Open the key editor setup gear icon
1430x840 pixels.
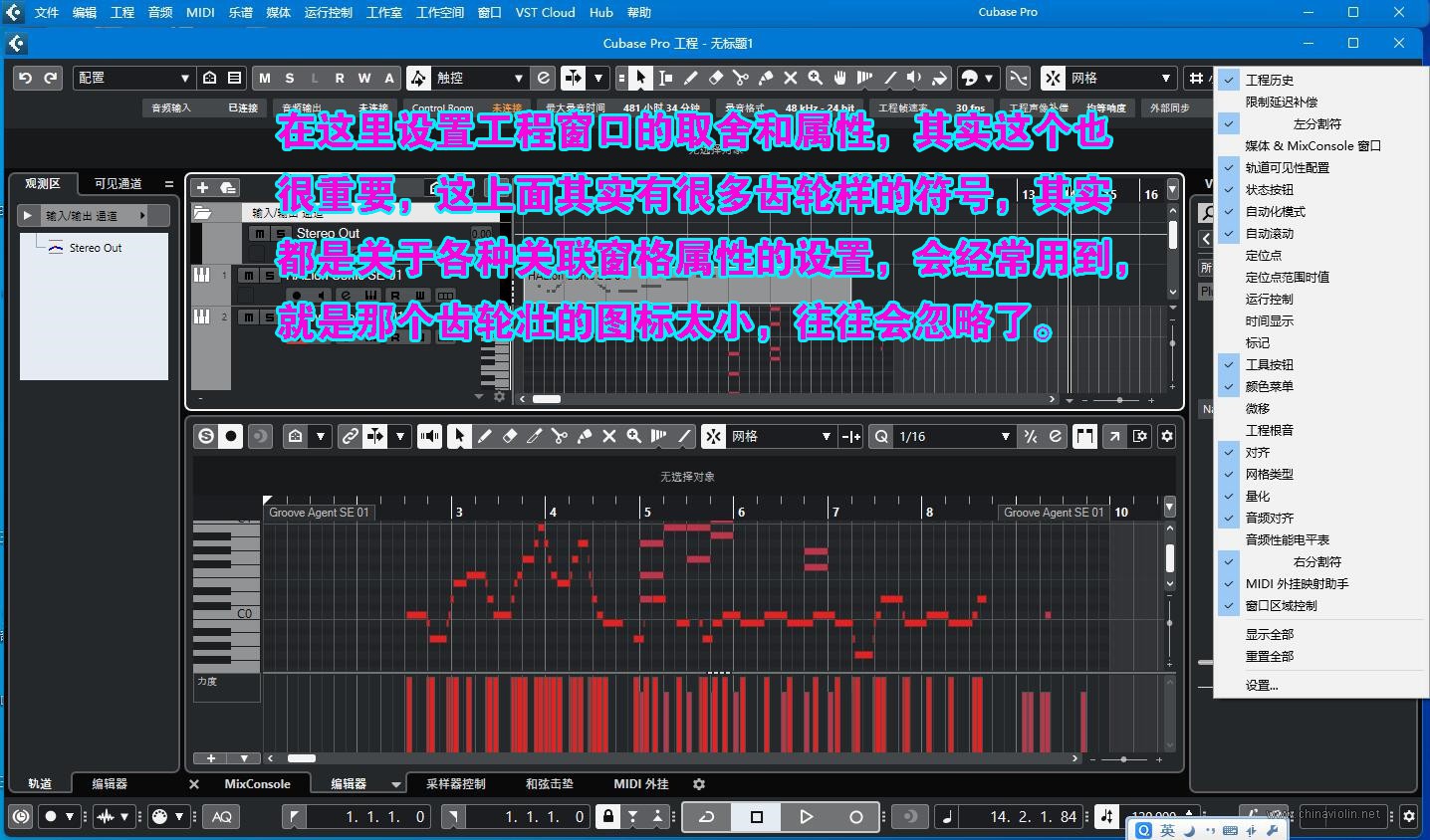[x=1167, y=436]
